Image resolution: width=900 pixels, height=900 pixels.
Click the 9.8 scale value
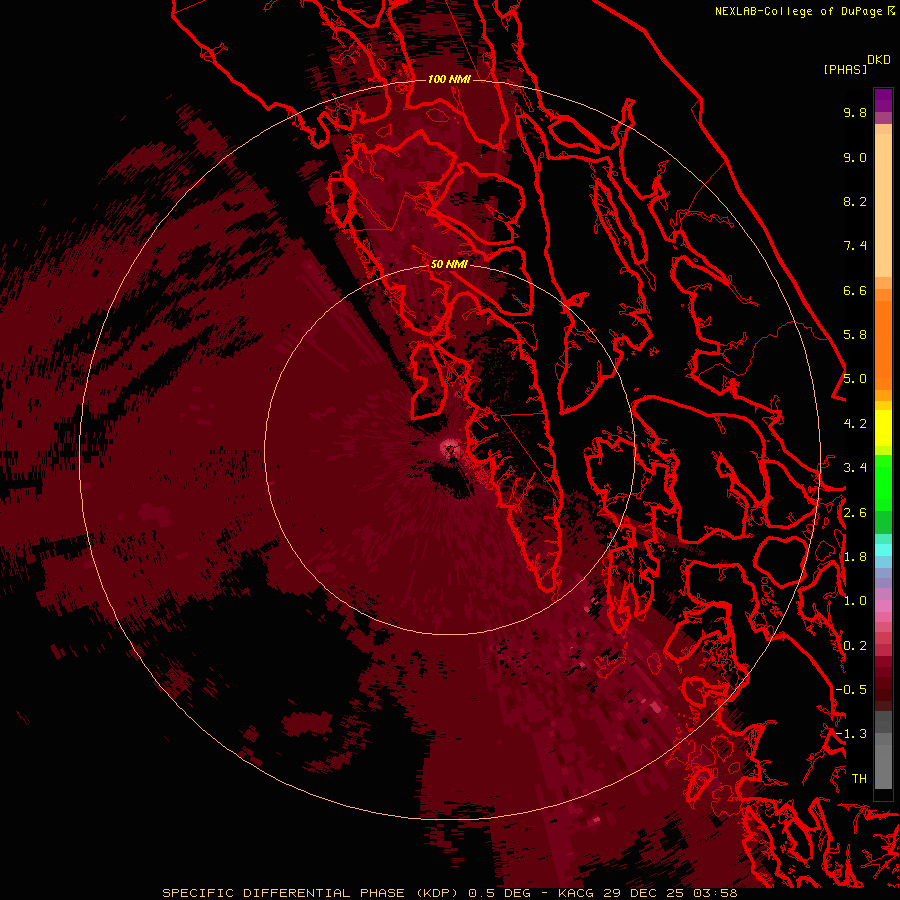tap(855, 112)
